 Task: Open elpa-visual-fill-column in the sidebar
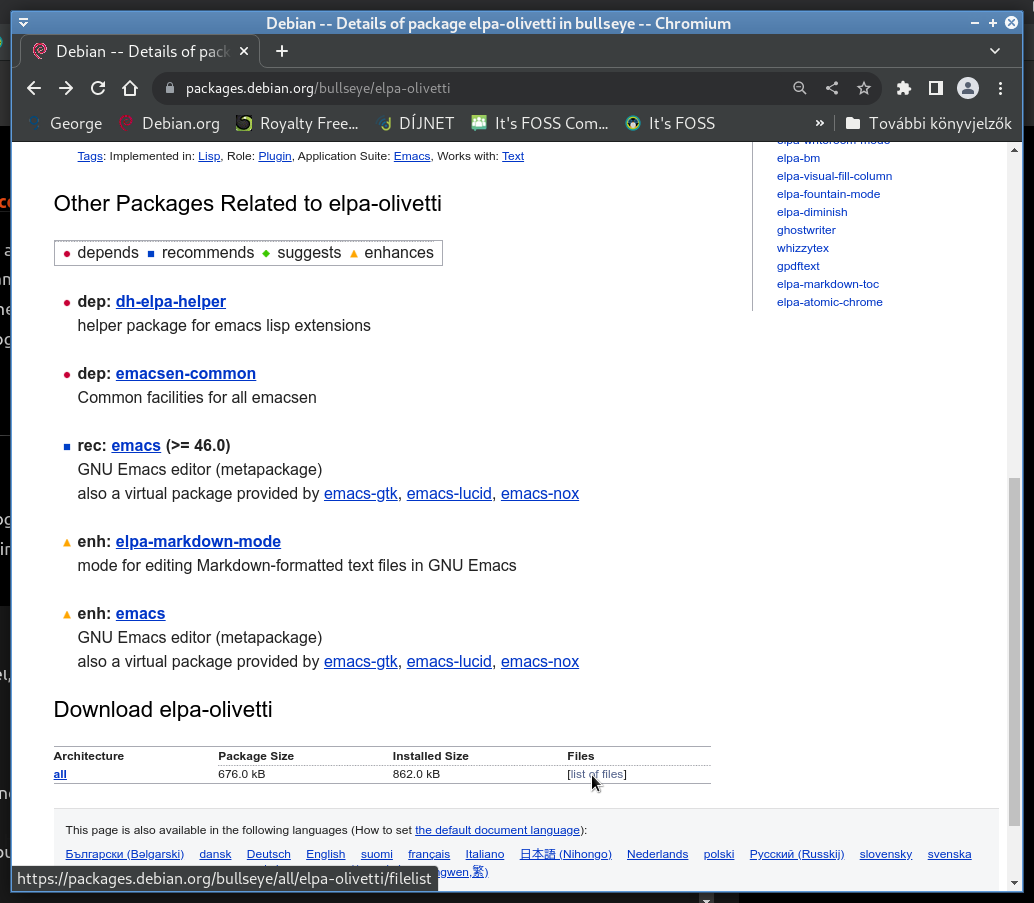click(x=834, y=176)
